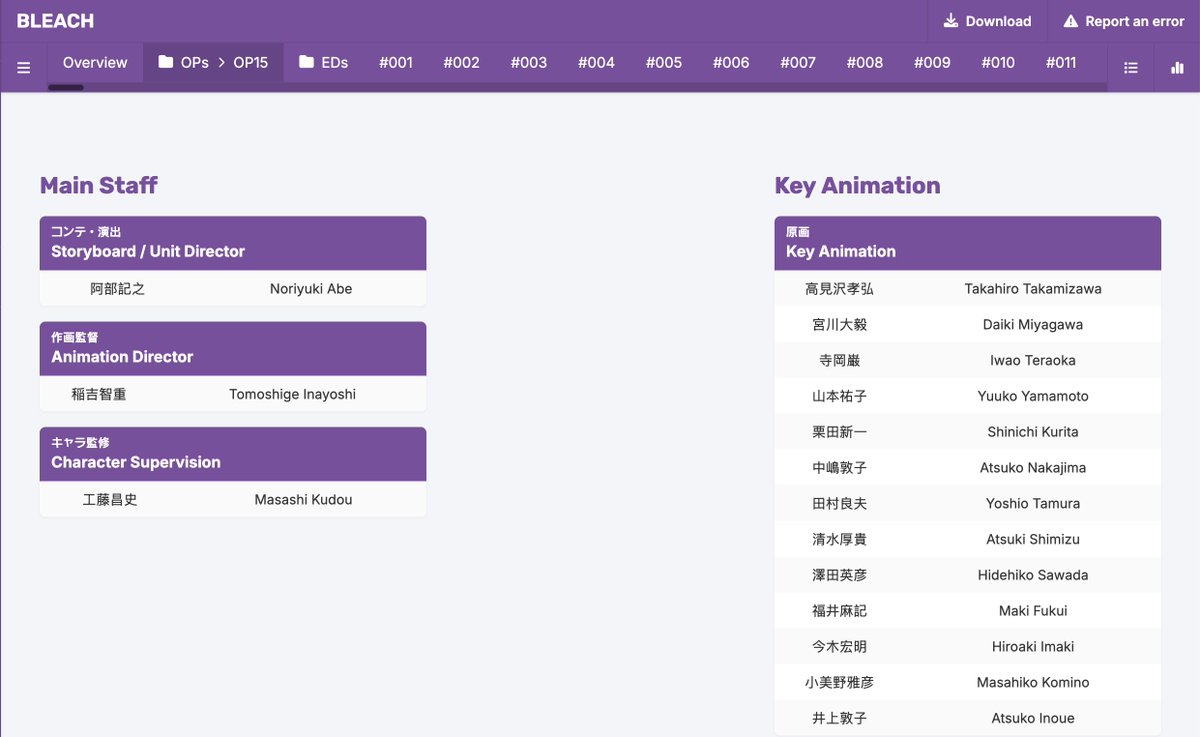Image resolution: width=1200 pixels, height=737 pixels.
Task: Click the list view icon
Action: point(1131,67)
